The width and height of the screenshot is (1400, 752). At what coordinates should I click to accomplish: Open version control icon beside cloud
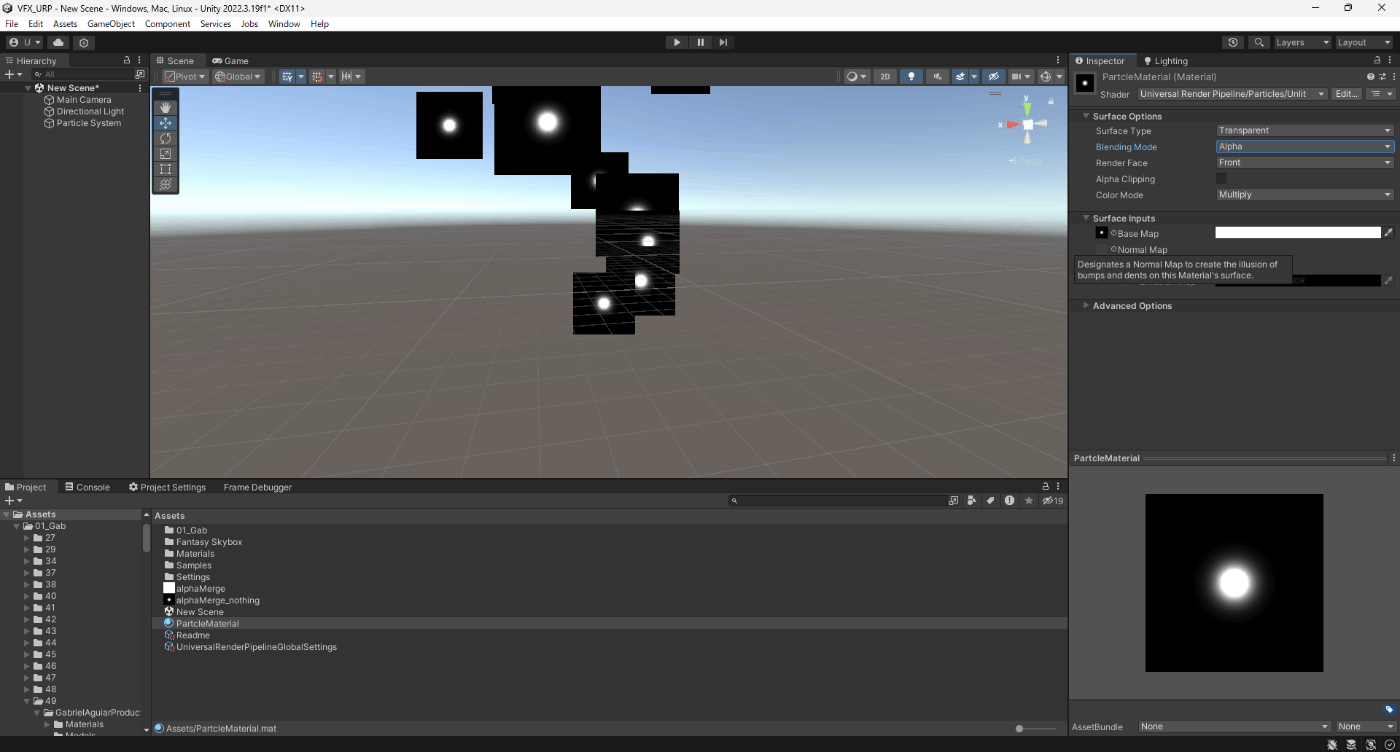point(84,42)
